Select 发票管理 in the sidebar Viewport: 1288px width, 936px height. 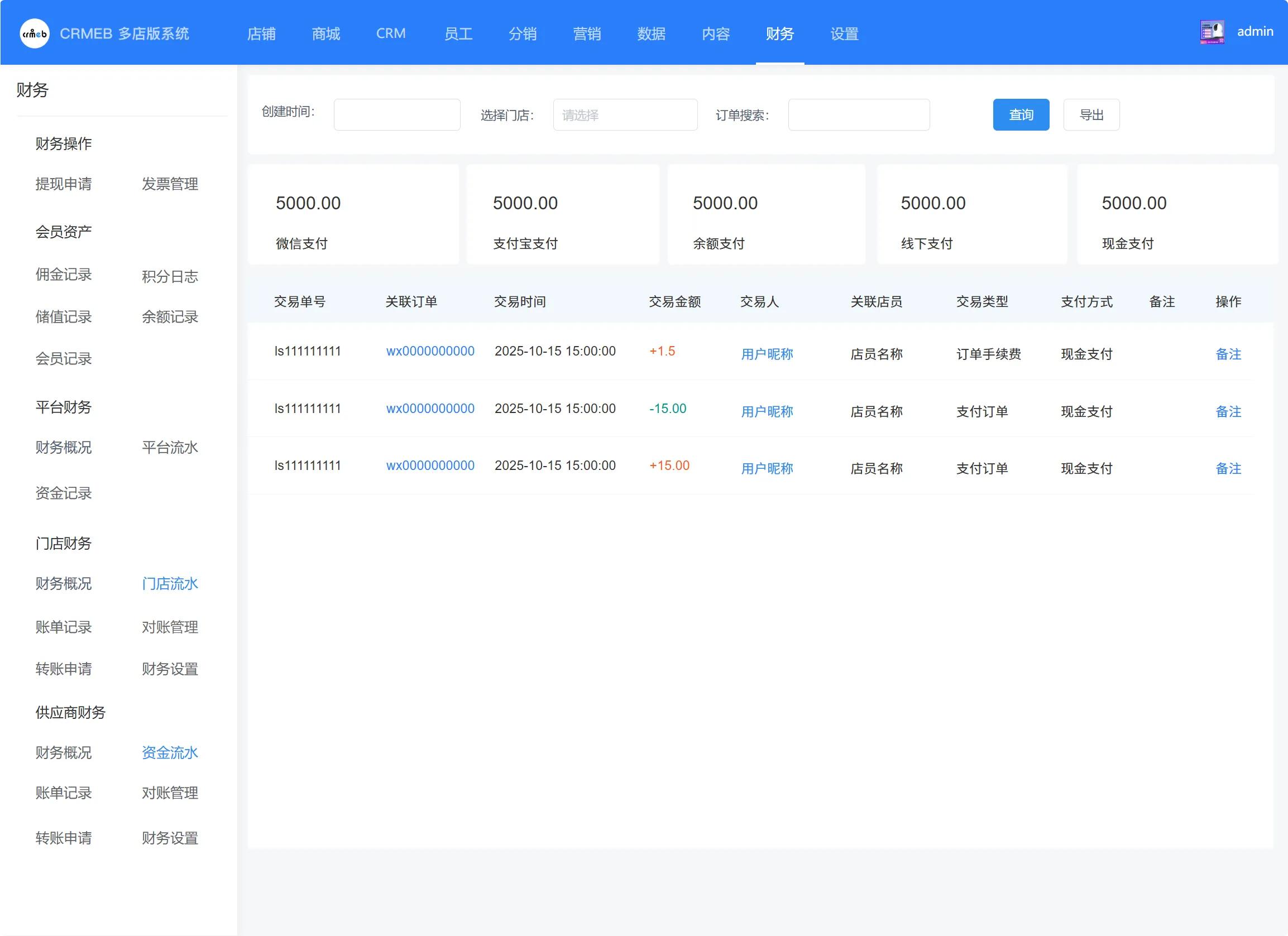pyautogui.click(x=170, y=184)
